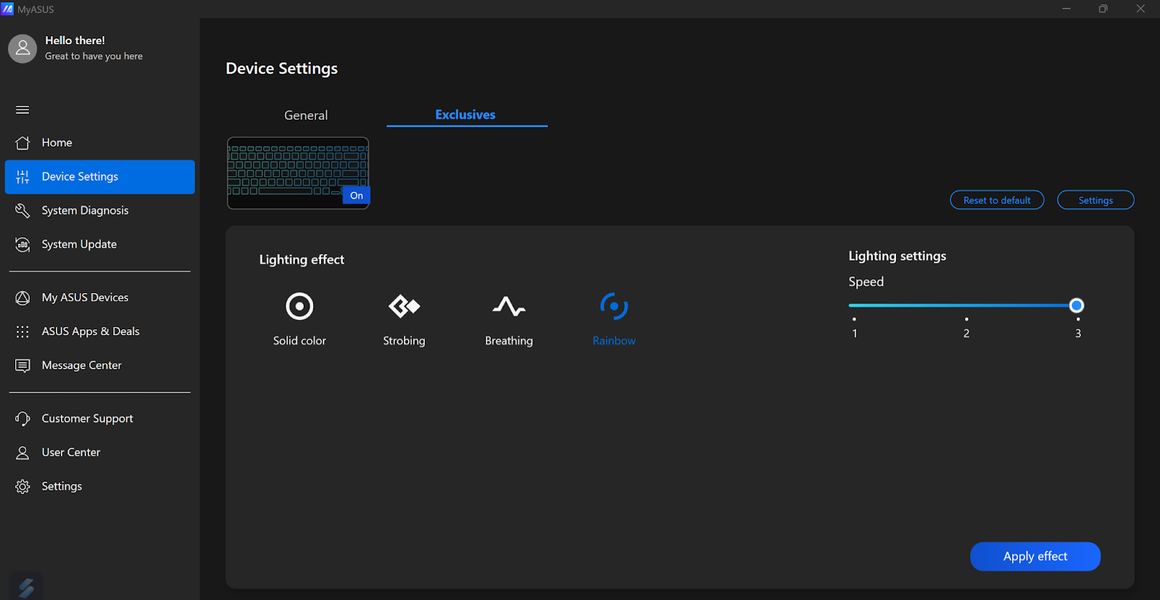Collapse the sidebar with hamburger icon
This screenshot has height=600, width=1160.
click(23, 110)
